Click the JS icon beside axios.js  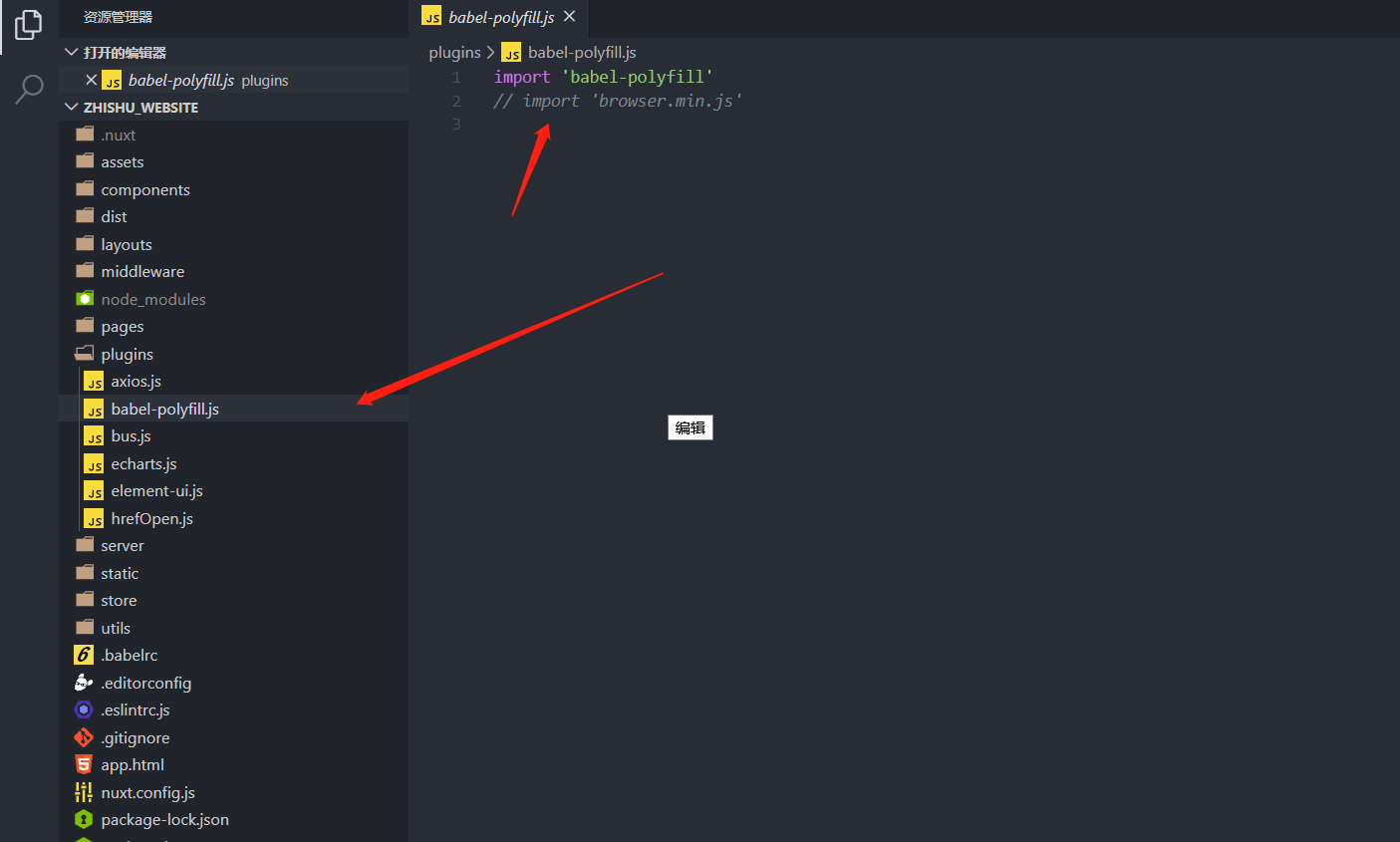pyautogui.click(x=94, y=381)
